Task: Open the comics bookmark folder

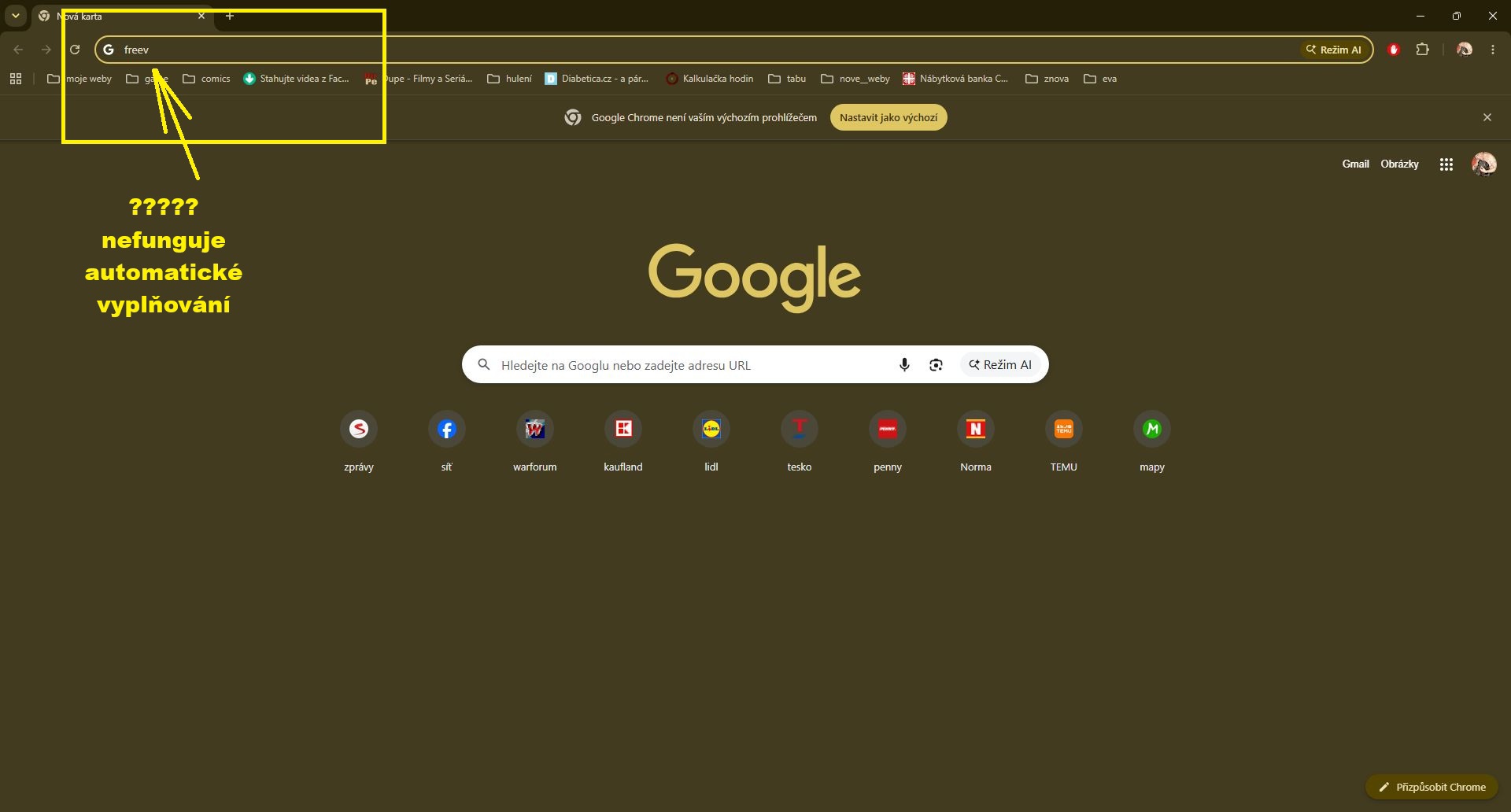Action: pyautogui.click(x=206, y=79)
